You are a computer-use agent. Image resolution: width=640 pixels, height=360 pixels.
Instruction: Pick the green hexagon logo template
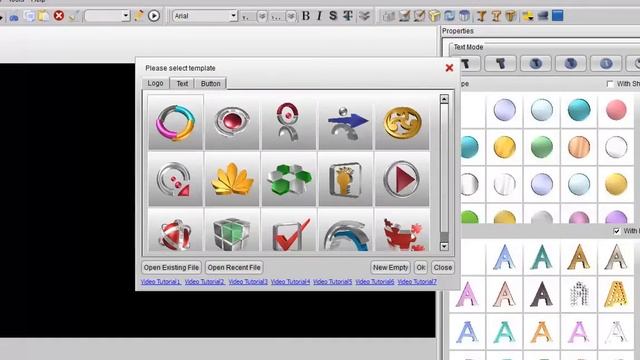point(289,179)
